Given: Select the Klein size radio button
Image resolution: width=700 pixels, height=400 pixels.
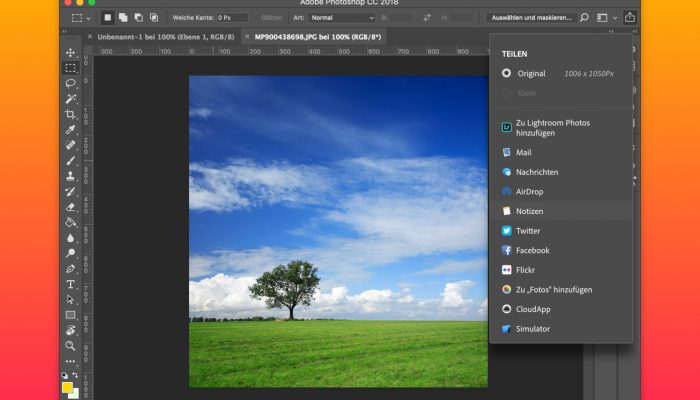Looking at the screenshot, I should (x=506, y=93).
